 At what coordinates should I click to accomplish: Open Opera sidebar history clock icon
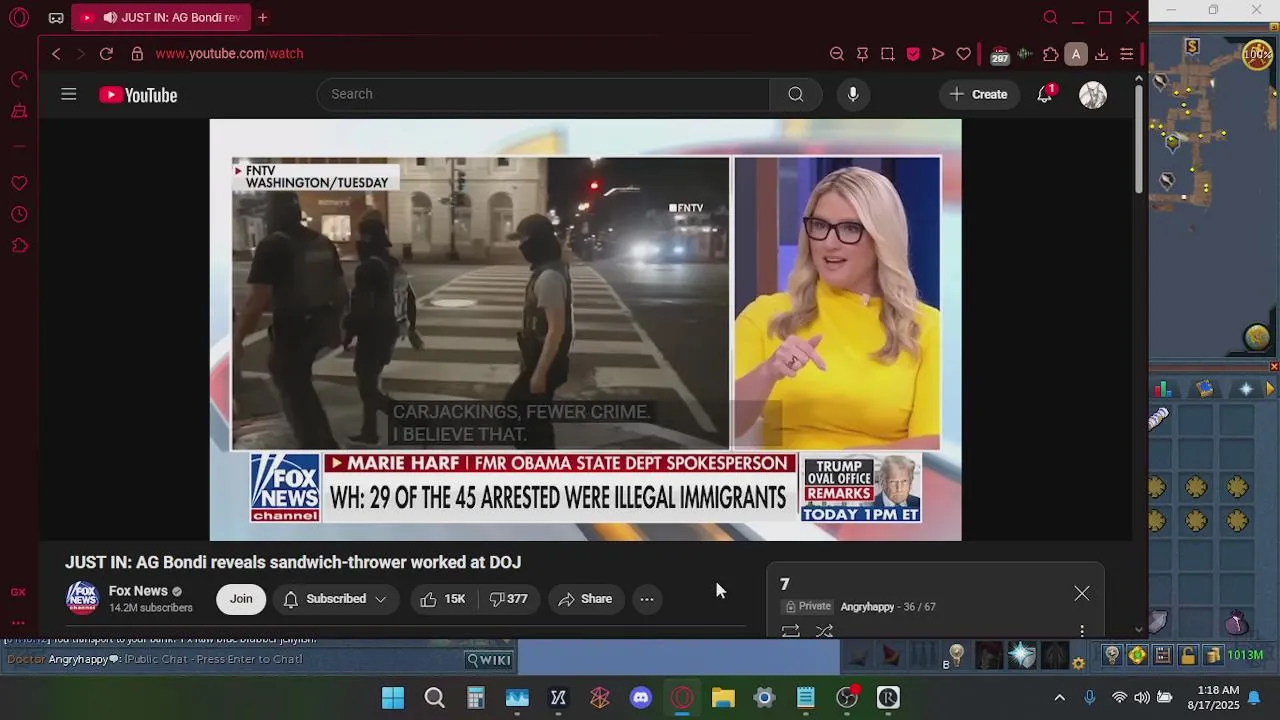[x=19, y=214]
